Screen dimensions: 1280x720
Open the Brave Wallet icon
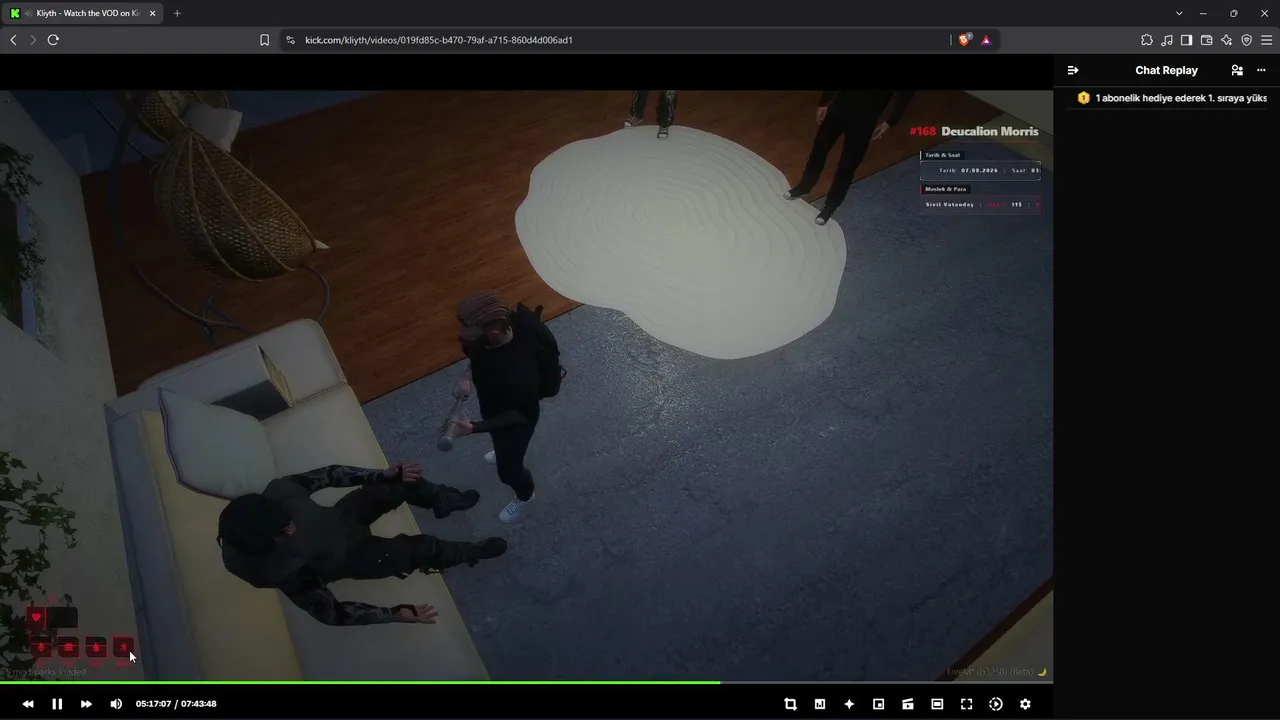click(x=1206, y=40)
